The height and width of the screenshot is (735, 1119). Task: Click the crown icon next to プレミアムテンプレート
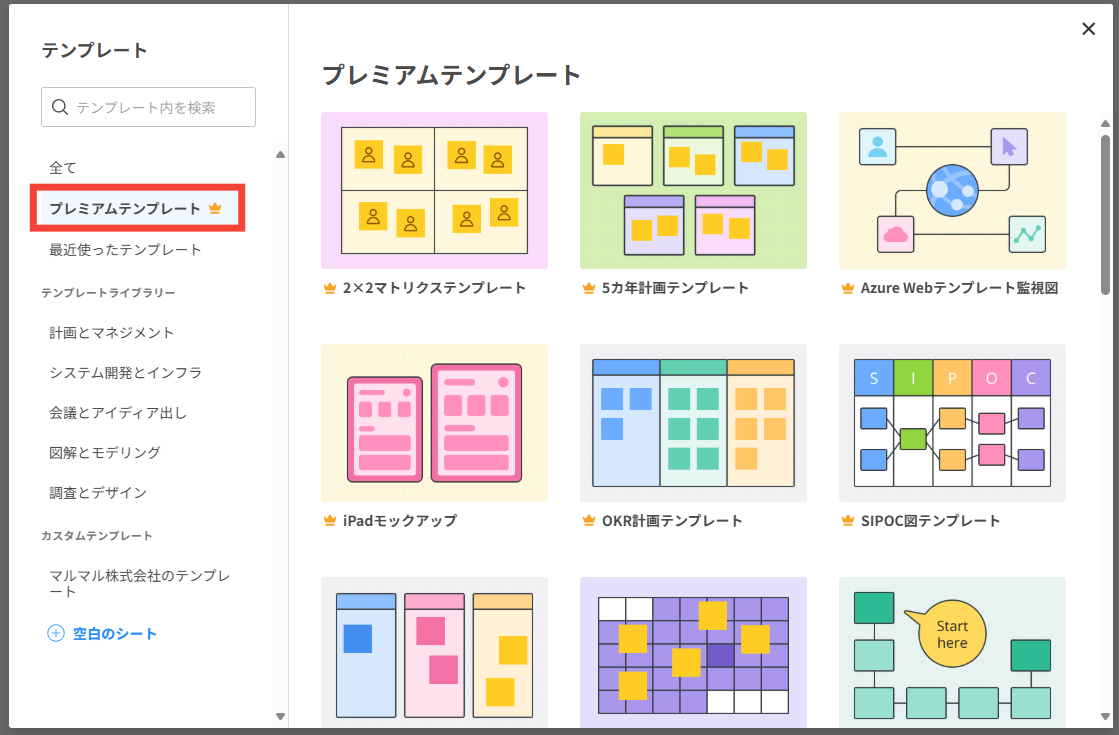[x=214, y=209]
